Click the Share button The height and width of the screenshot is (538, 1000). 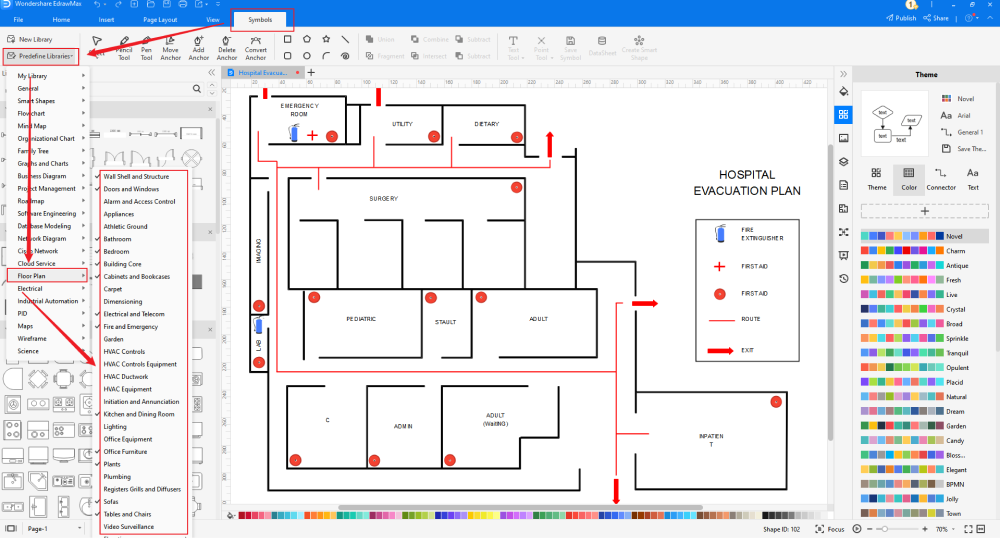936,18
